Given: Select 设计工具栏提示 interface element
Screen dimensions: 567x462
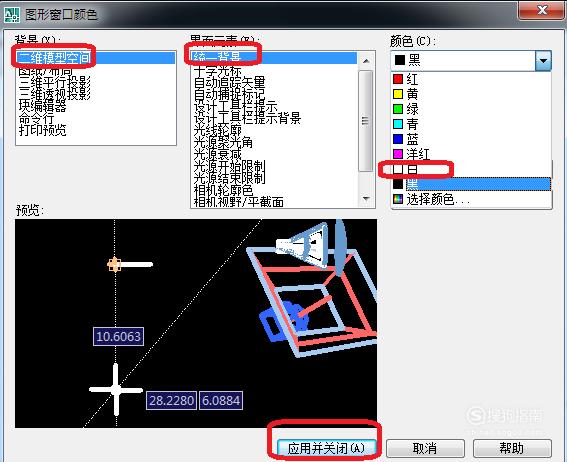Looking at the screenshot, I should coord(236,106).
